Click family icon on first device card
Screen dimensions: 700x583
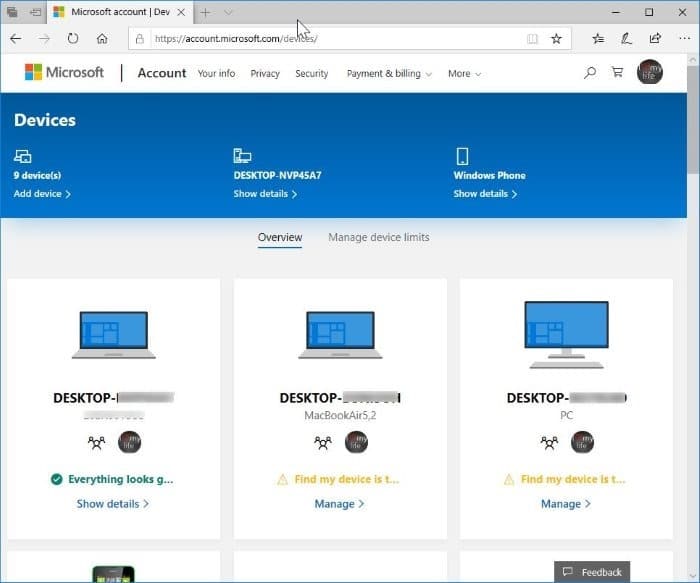(x=96, y=442)
